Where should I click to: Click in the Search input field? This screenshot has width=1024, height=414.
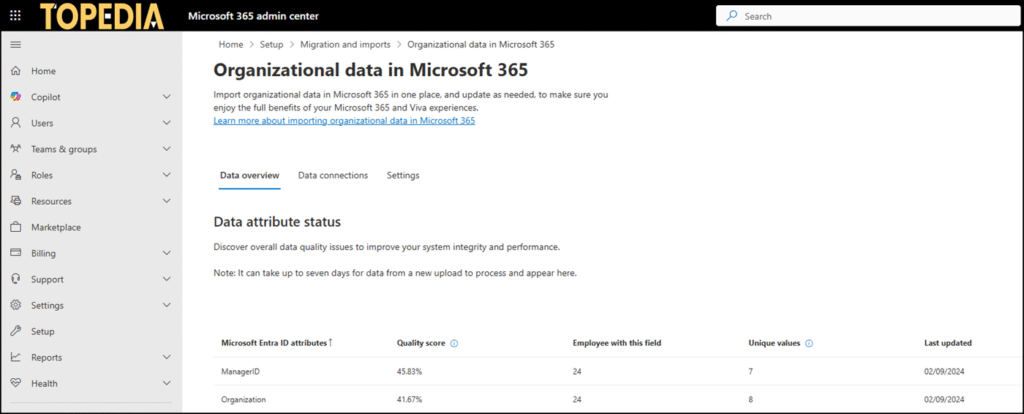click(x=869, y=16)
